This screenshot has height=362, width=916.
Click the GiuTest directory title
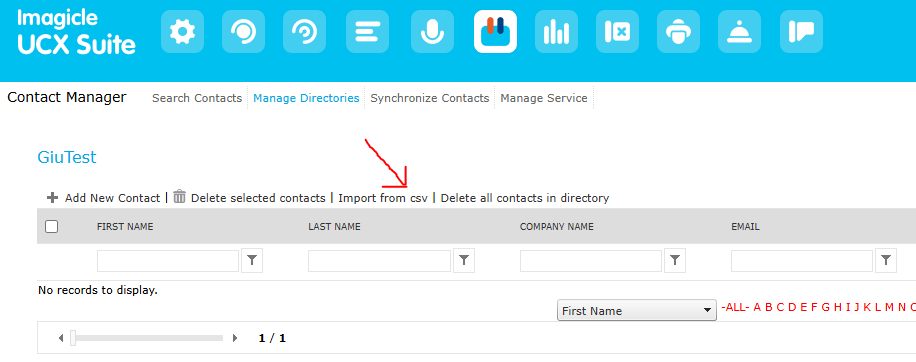67,157
